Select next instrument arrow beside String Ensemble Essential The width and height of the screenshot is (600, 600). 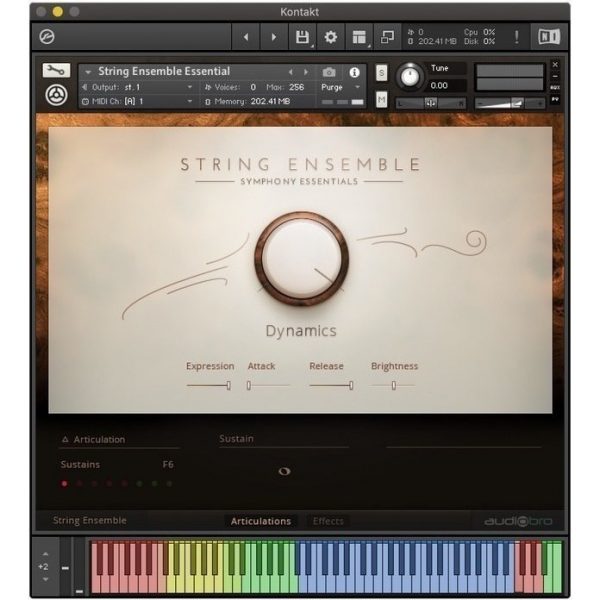point(306,72)
